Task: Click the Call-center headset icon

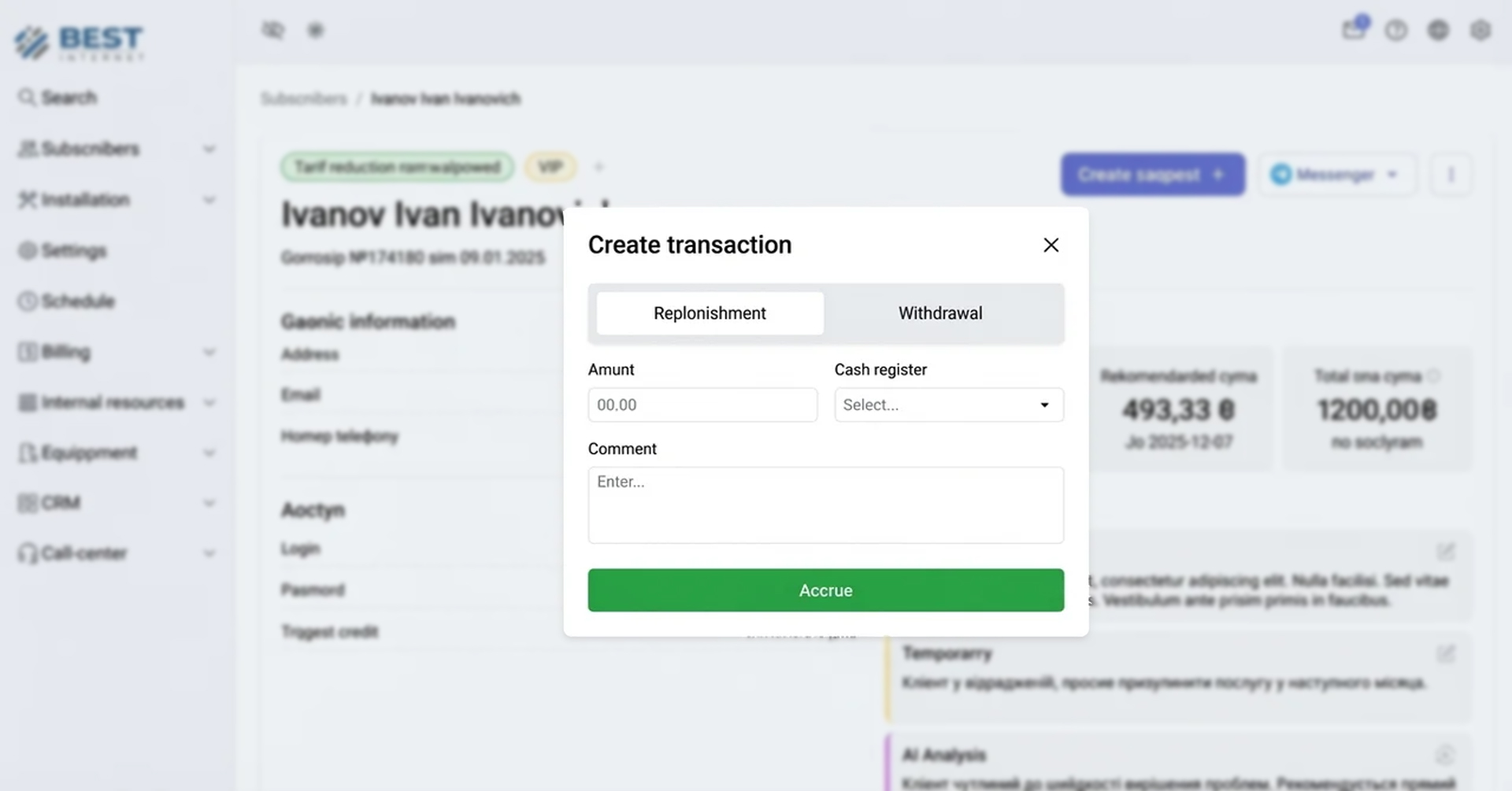Action: 28,553
